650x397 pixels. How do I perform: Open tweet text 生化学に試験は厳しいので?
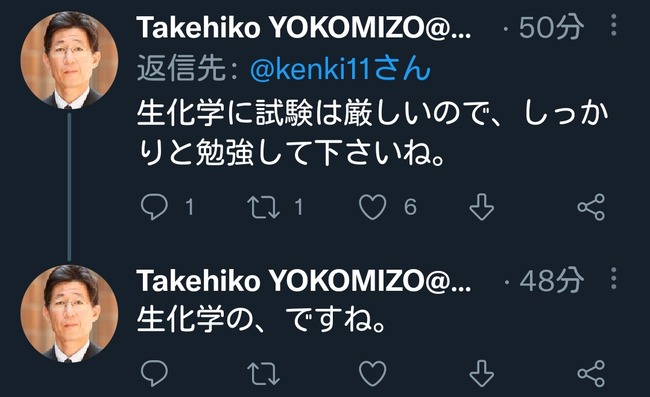point(372,133)
